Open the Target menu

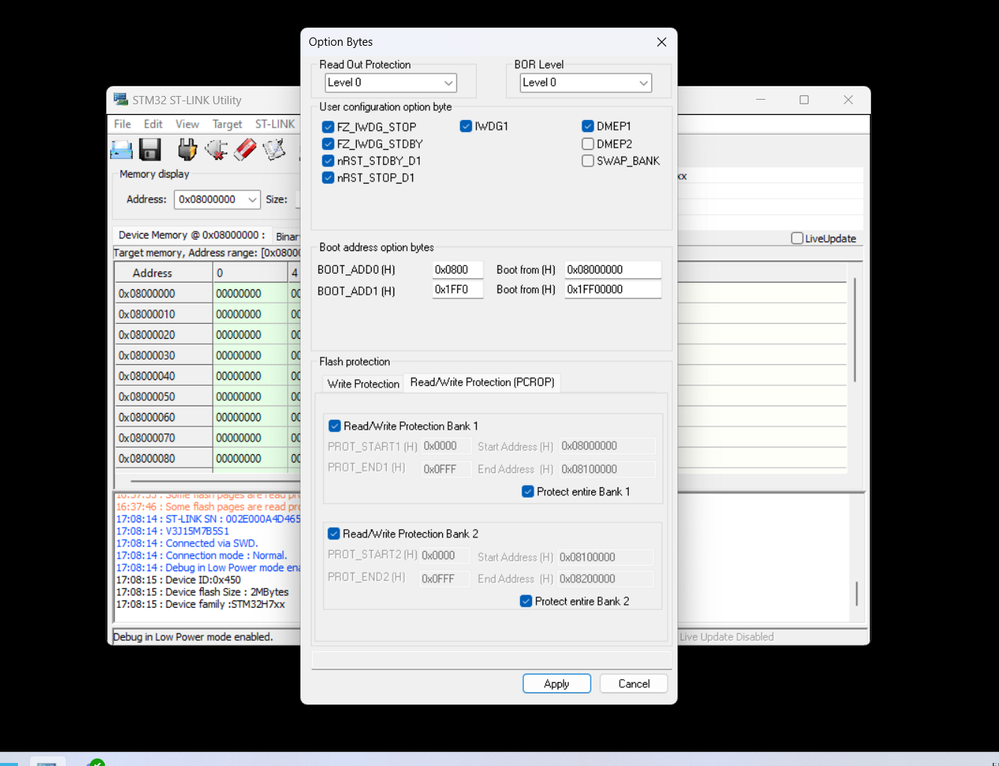(227, 124)
